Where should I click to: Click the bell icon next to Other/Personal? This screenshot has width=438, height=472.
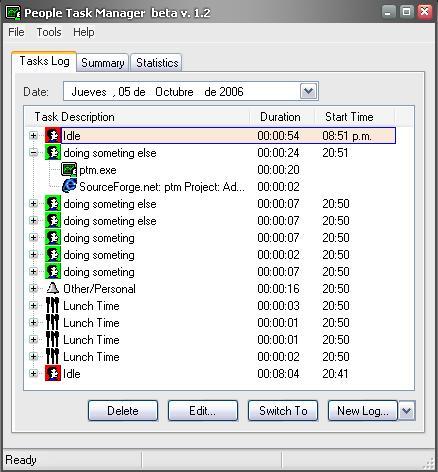click(53, 288)
